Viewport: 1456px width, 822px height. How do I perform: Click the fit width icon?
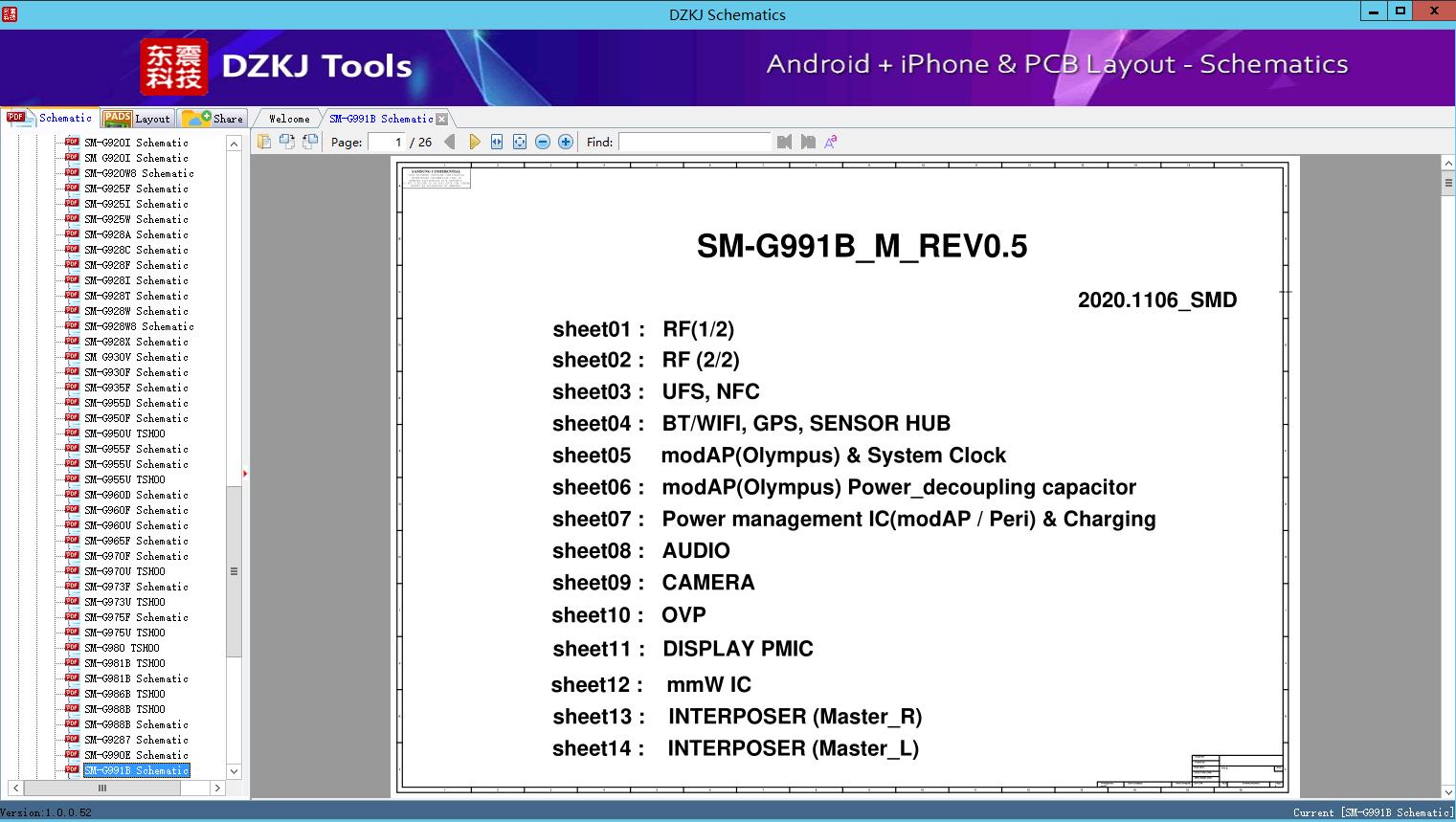(497, 142)
